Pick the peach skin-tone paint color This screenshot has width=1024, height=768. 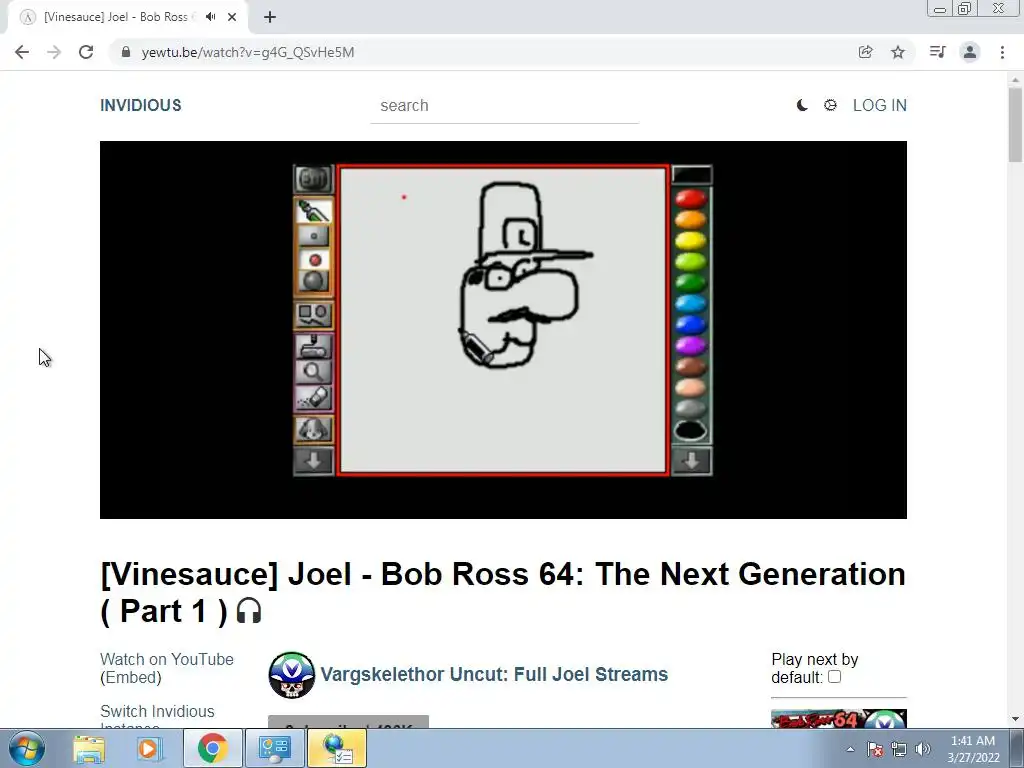click(690, 387)
